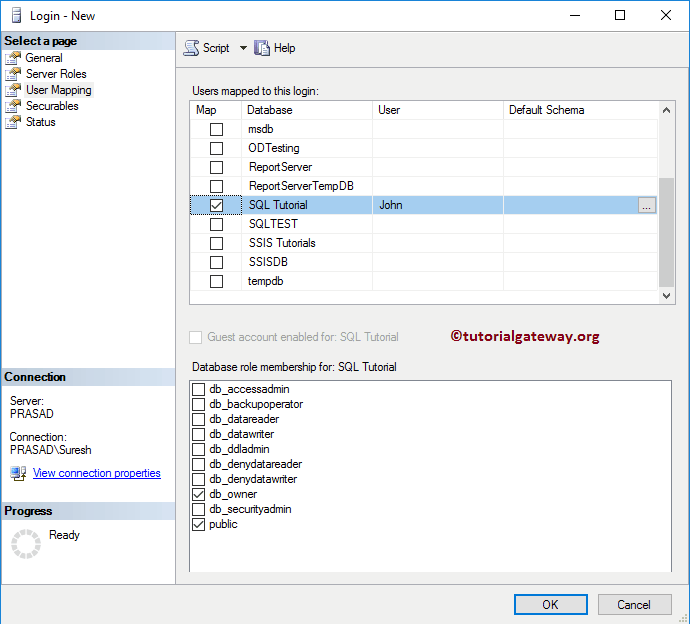Screen dimensions: 690x624
Task: Confirm with the OK button
Action: tap(551, 604)
